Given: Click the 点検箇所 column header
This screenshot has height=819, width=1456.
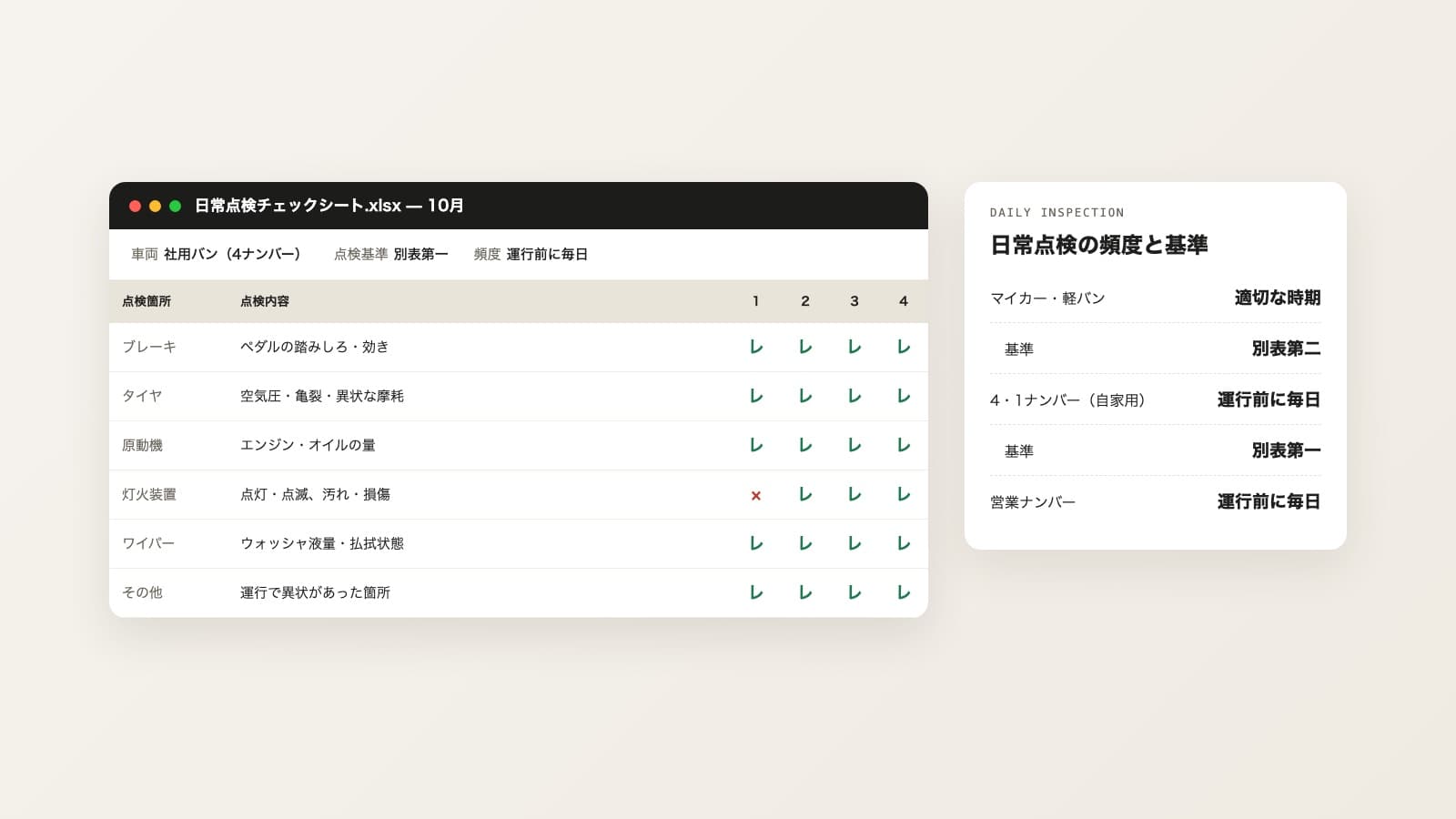Looking at the screenshot, I should click(x=147, y=301).
